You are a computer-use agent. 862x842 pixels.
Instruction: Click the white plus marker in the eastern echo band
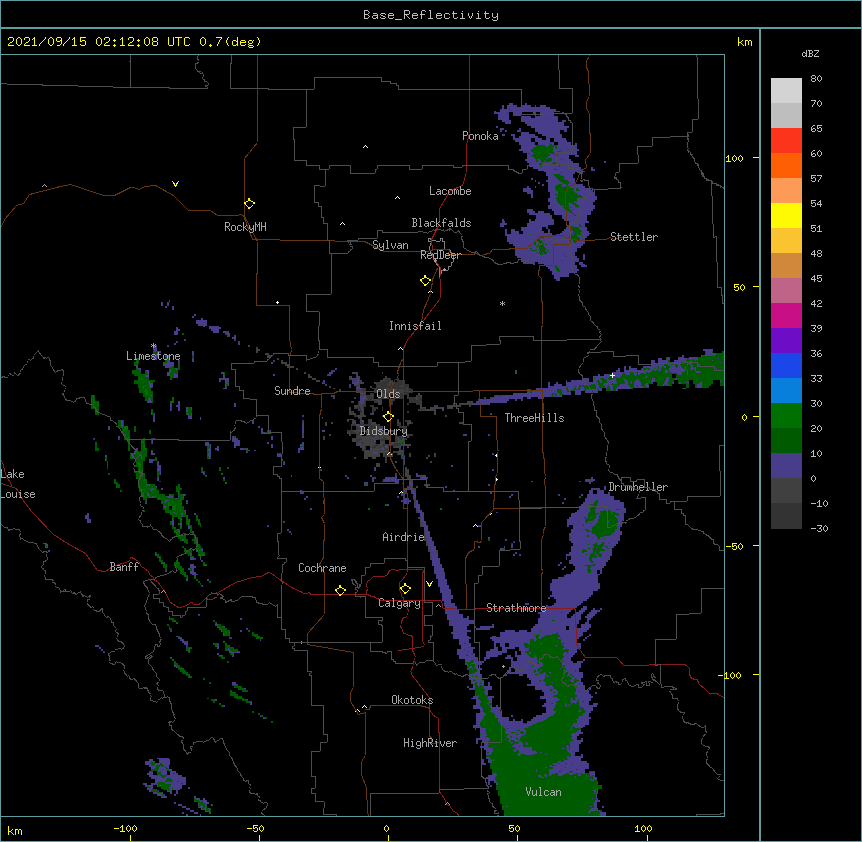coord(612,375)
